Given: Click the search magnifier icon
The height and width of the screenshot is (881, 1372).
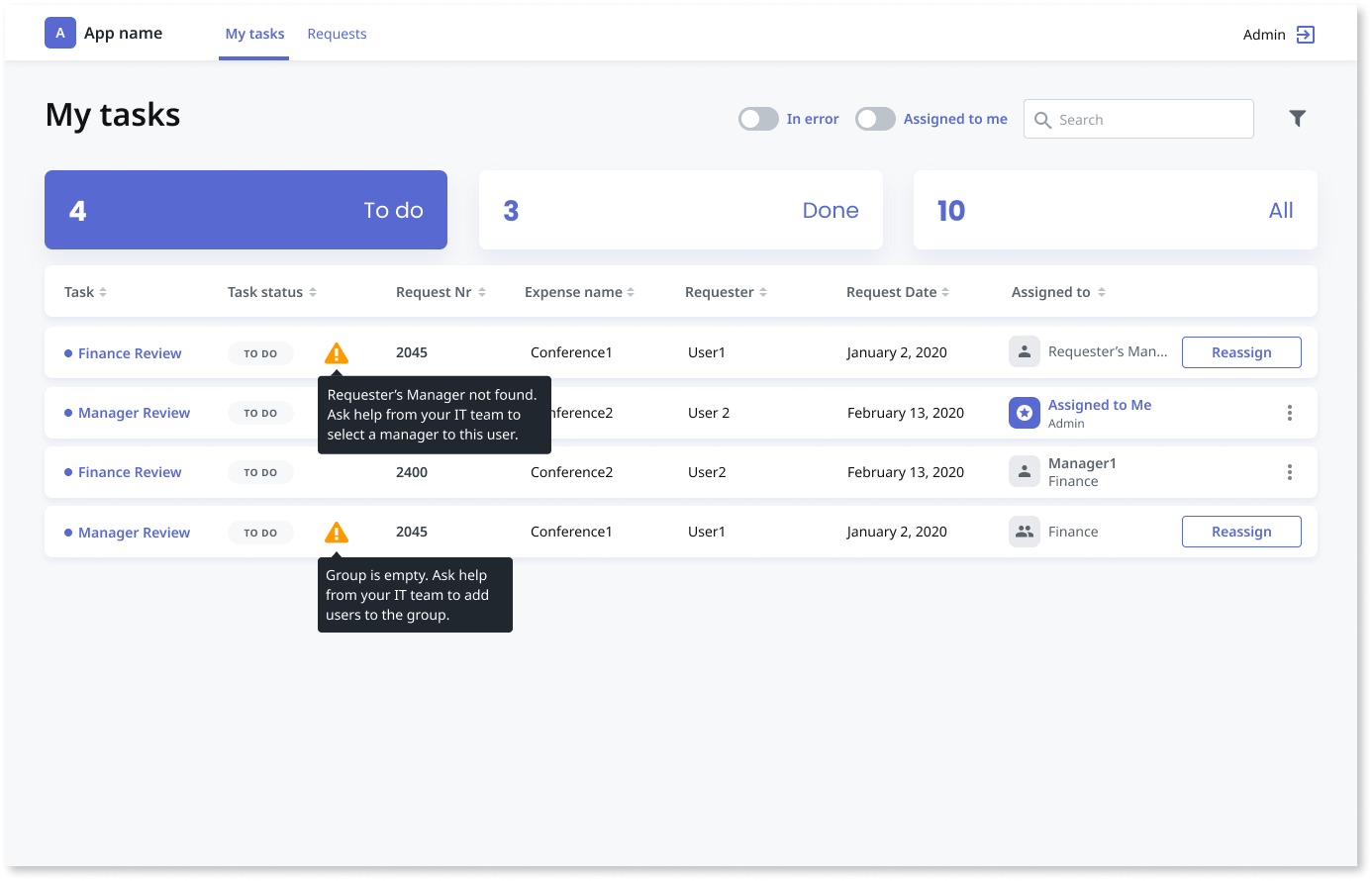Looking at the screenshot, I should 1042,120.
